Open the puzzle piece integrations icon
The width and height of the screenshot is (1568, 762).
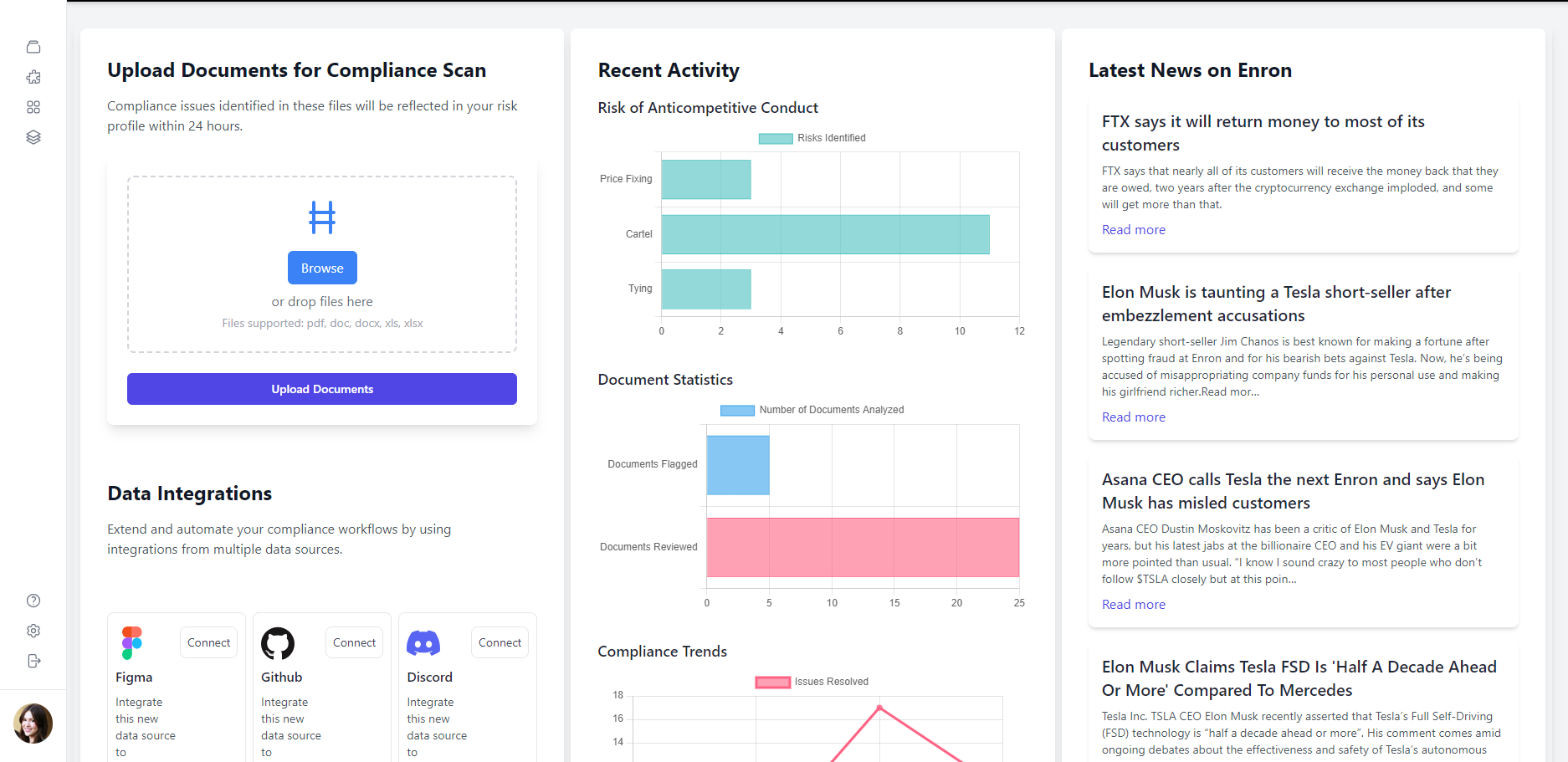(x=33, y=77)
